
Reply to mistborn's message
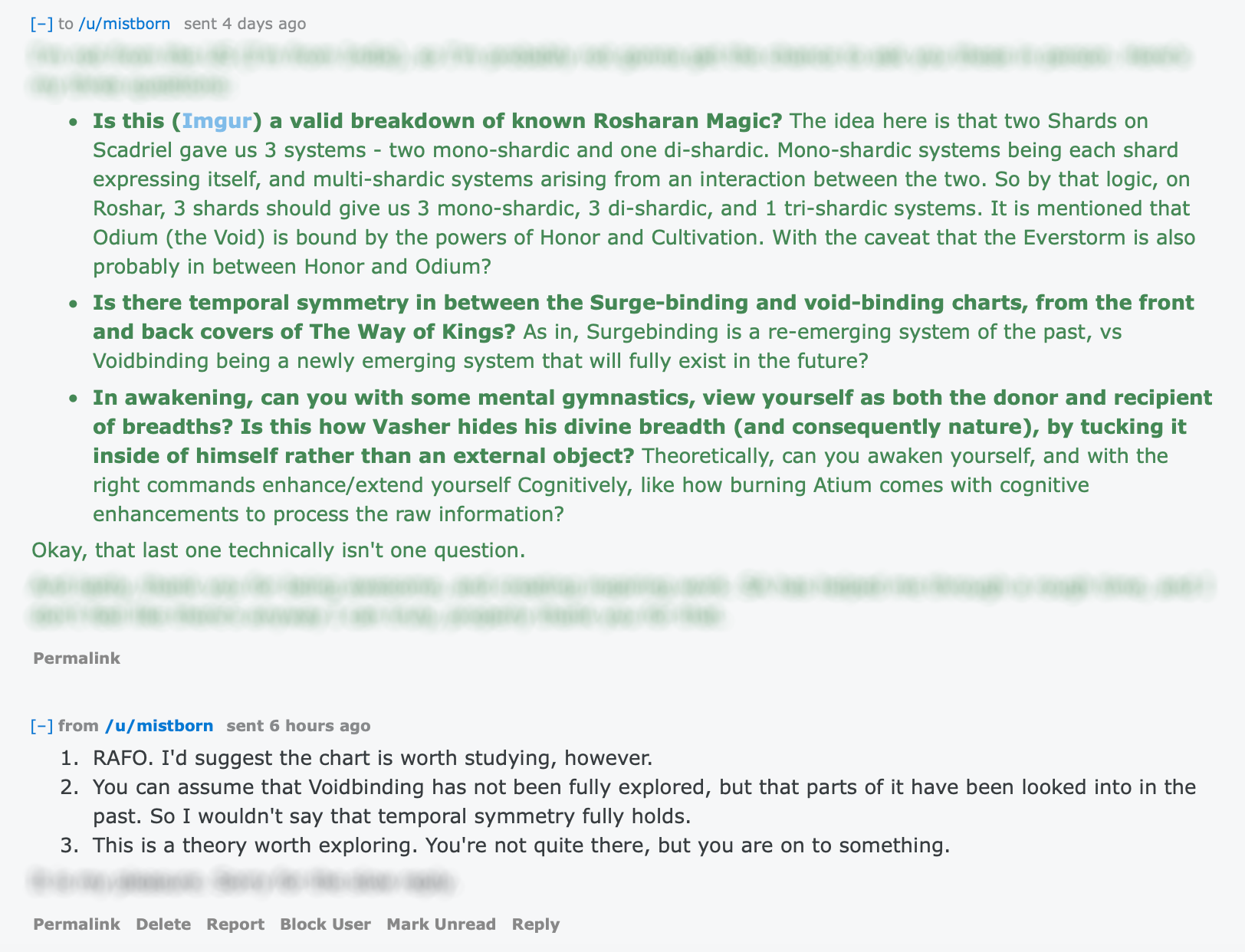[x=536, y=924]
